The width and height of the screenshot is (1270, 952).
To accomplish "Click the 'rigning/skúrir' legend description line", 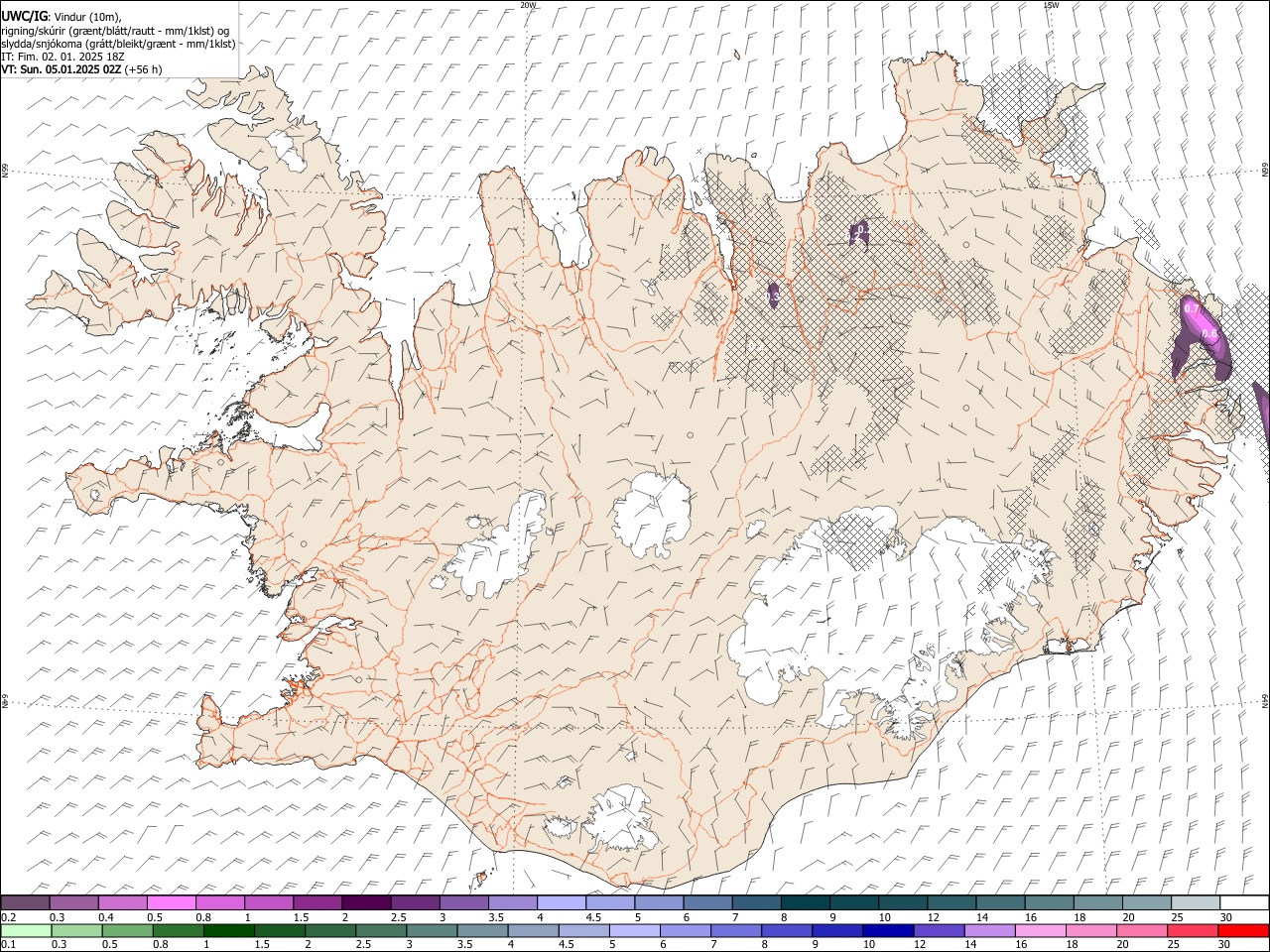I will [x=115, y=30].
